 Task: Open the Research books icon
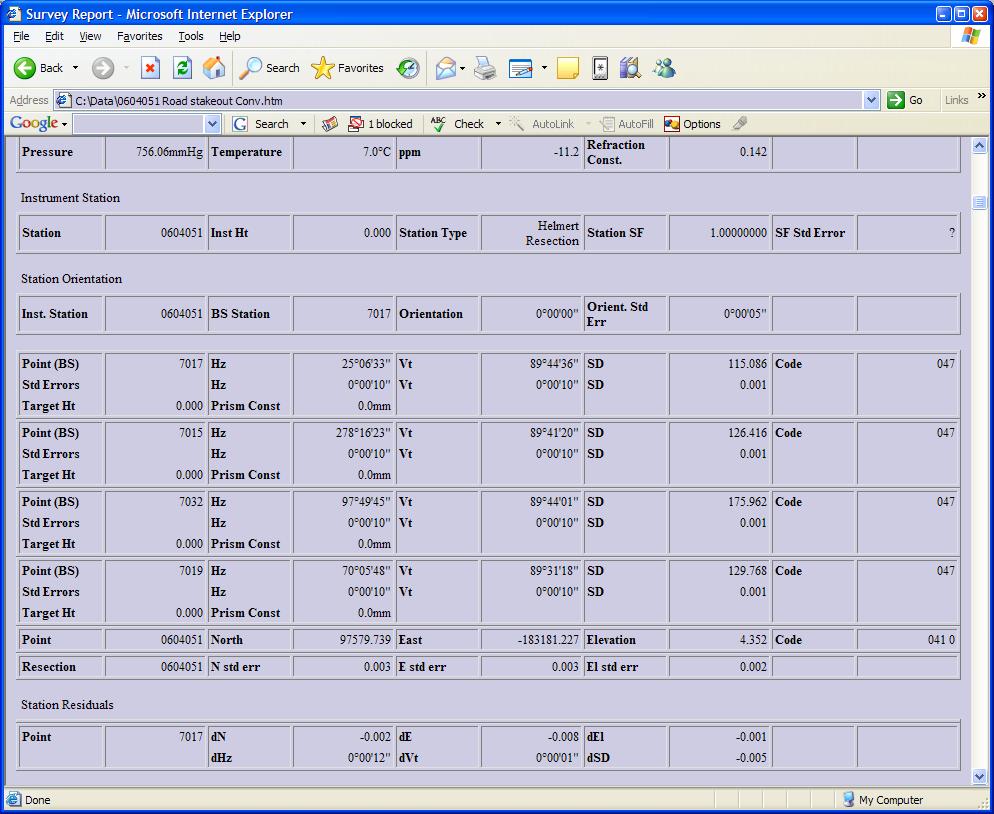630,68
